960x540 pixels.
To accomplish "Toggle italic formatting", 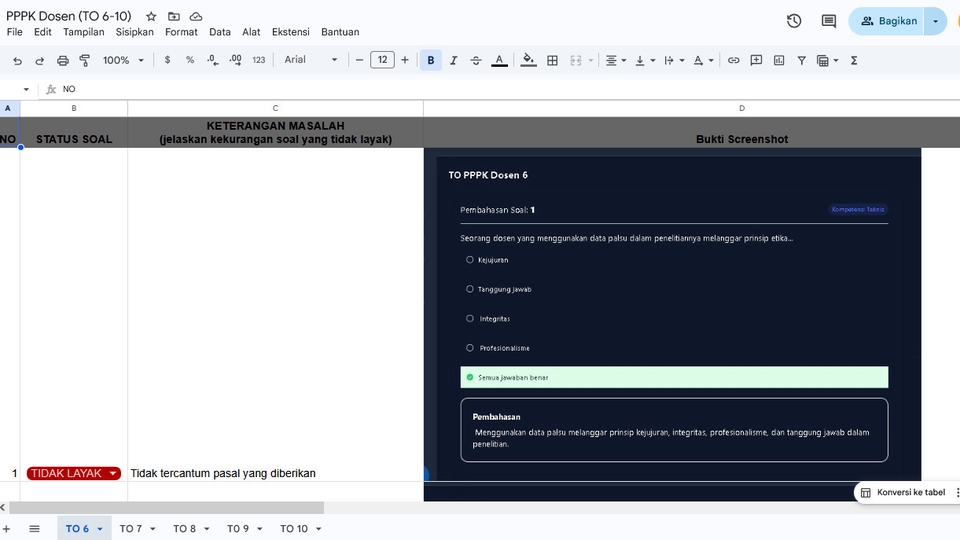I will tap(454, 60).
